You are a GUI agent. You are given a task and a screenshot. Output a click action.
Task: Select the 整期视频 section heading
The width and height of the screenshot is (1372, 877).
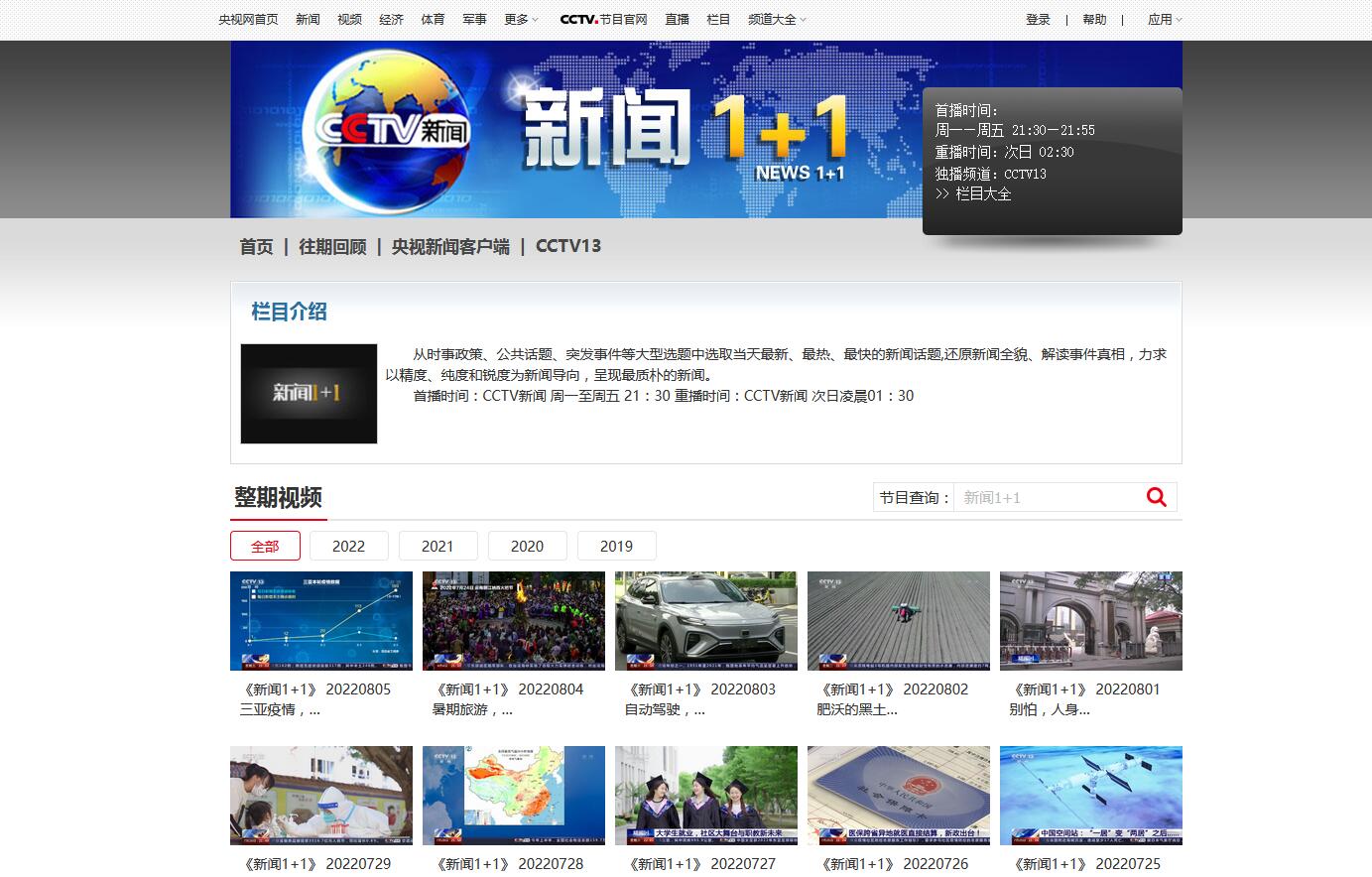click(278, 498)
